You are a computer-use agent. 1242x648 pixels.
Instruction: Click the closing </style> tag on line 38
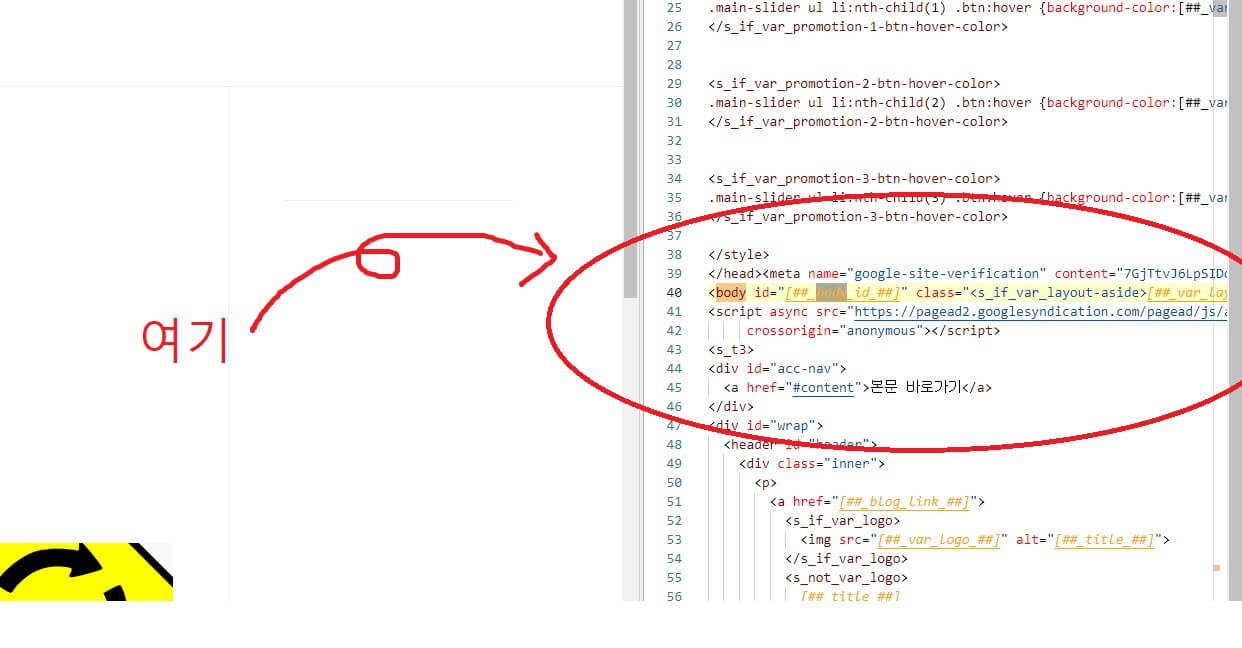point(739,255)
